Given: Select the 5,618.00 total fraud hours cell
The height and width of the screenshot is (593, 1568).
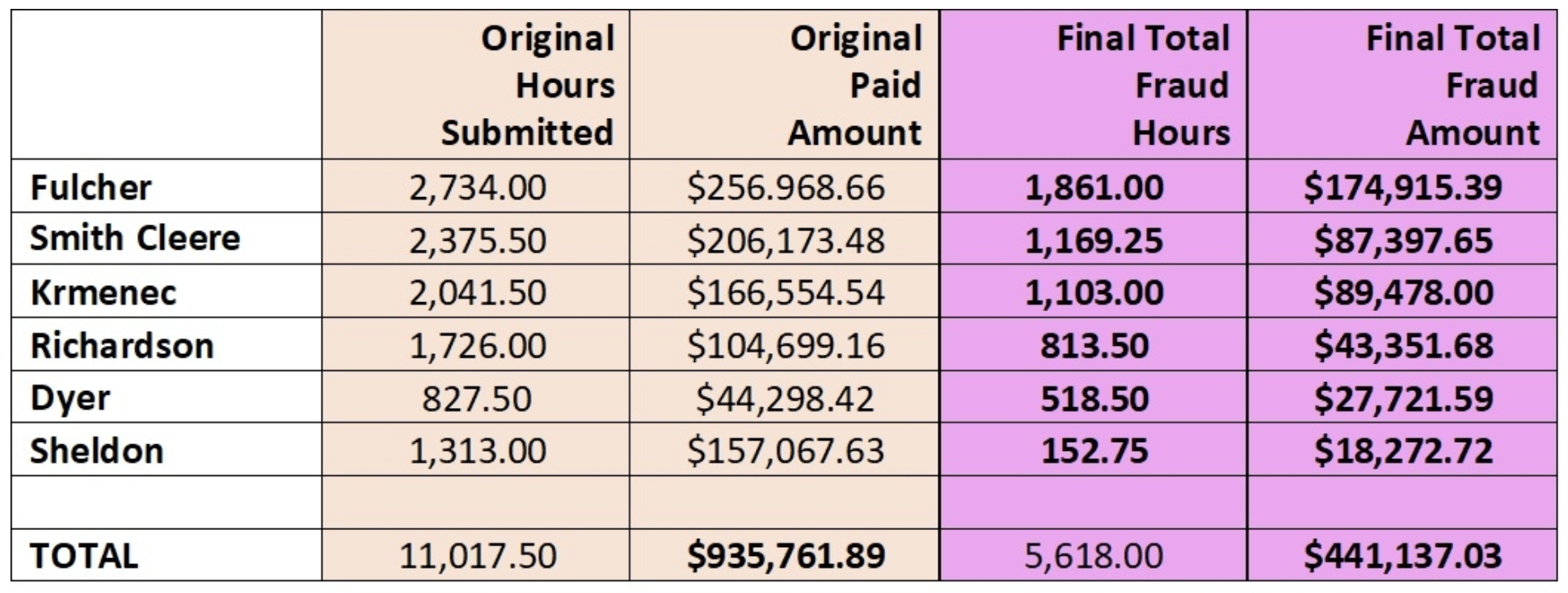Looking at the screenshot, I should click(1094, 555).
